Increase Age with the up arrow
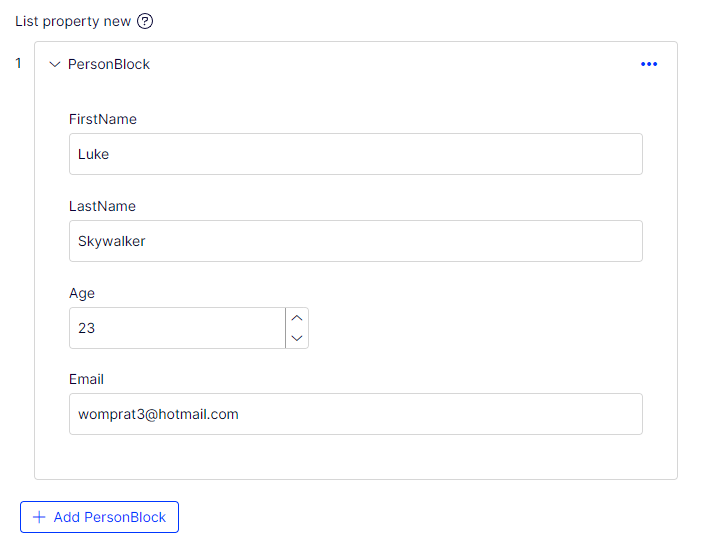Viewport: 701px width, 551px height. [x=296, y=318]
